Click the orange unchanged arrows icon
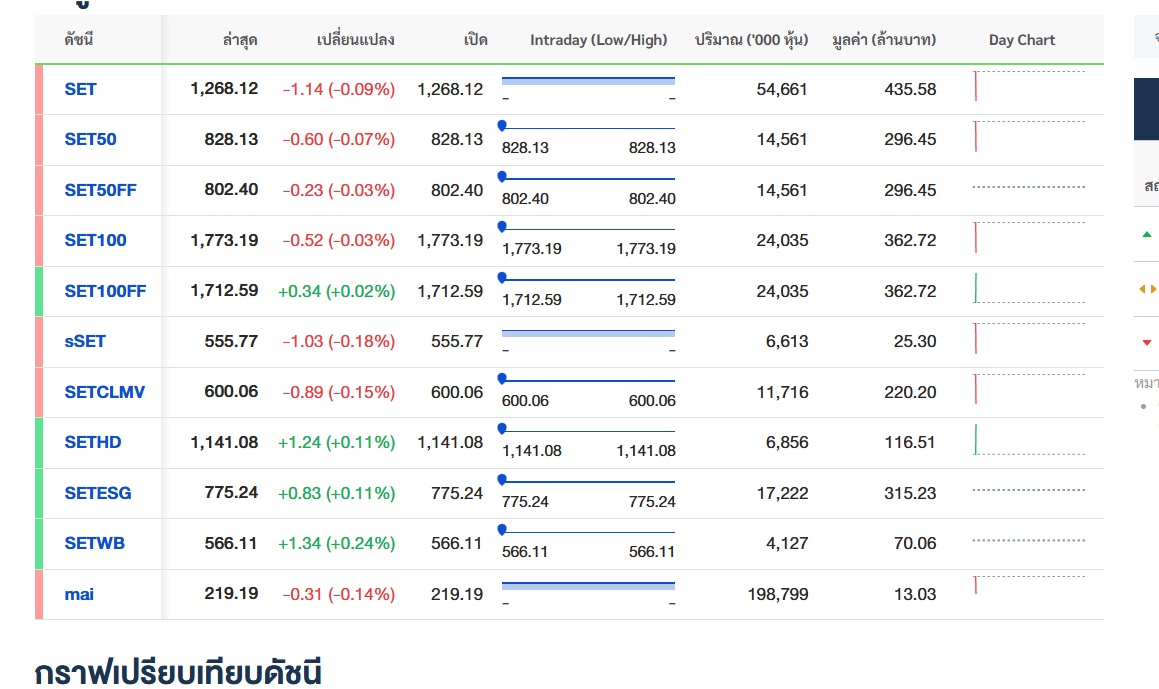Image resolution: width=1159 pixels, height=689 pixels. [x=1146, y=289]
